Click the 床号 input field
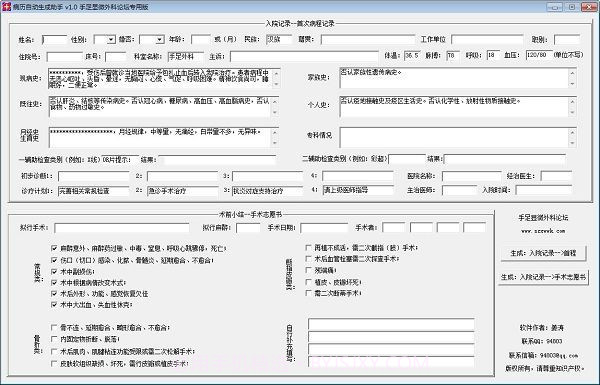Image resolution: width=600 pixels, height=385 pixels. pos(115,57)
